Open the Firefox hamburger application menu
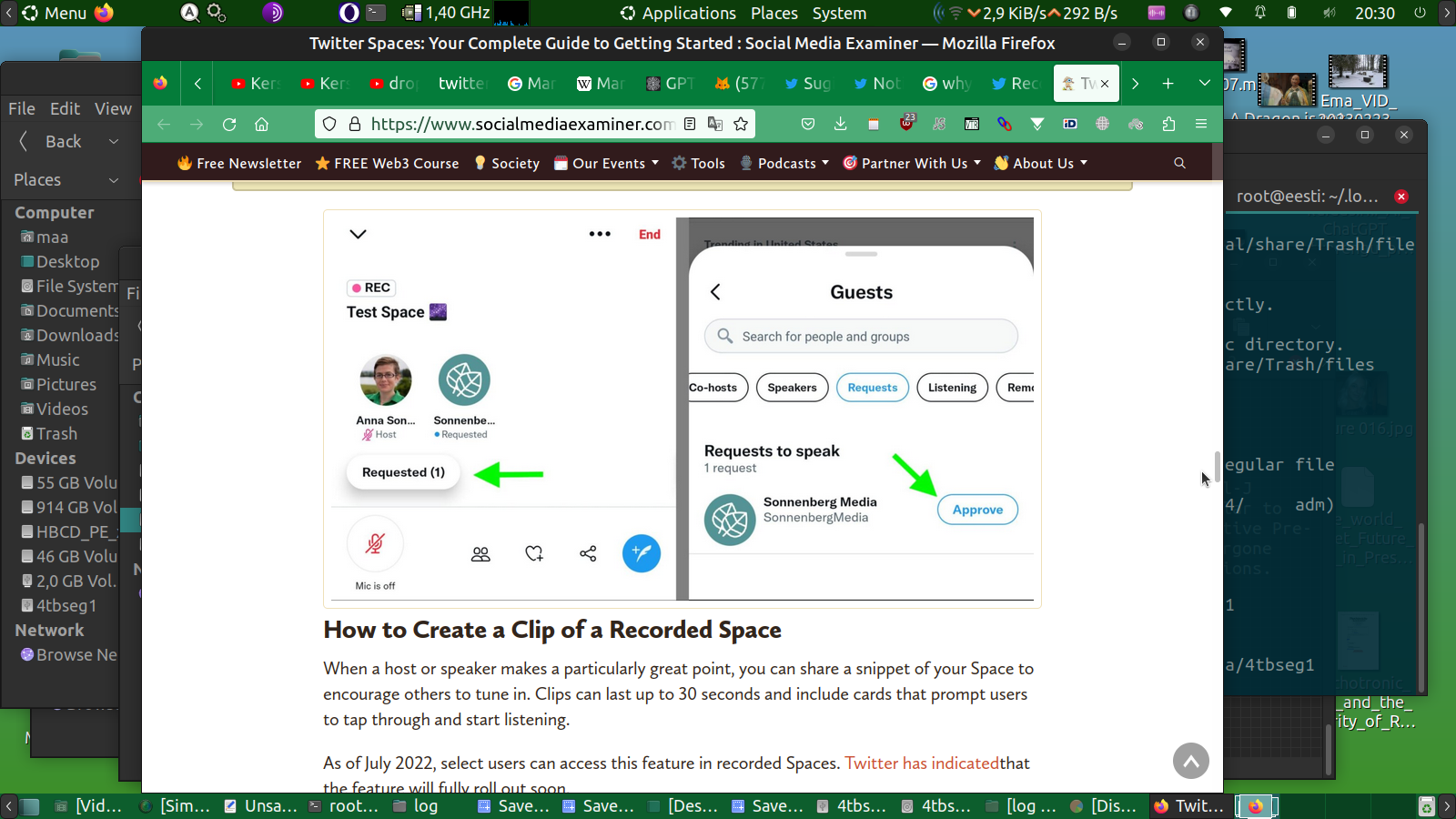 pyautogui.click(x=1201, y=124)
